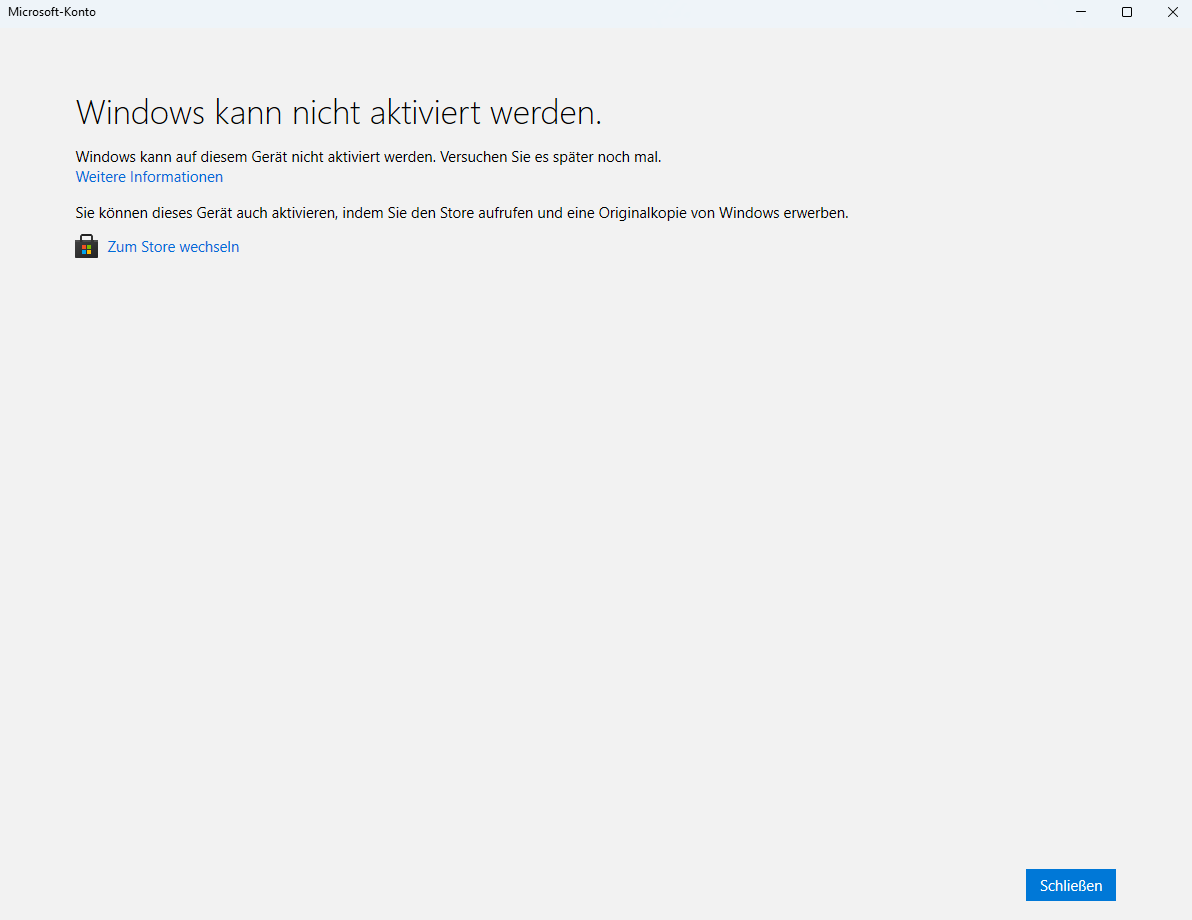Click the 'Microsoft-Konto' window title

52,12
